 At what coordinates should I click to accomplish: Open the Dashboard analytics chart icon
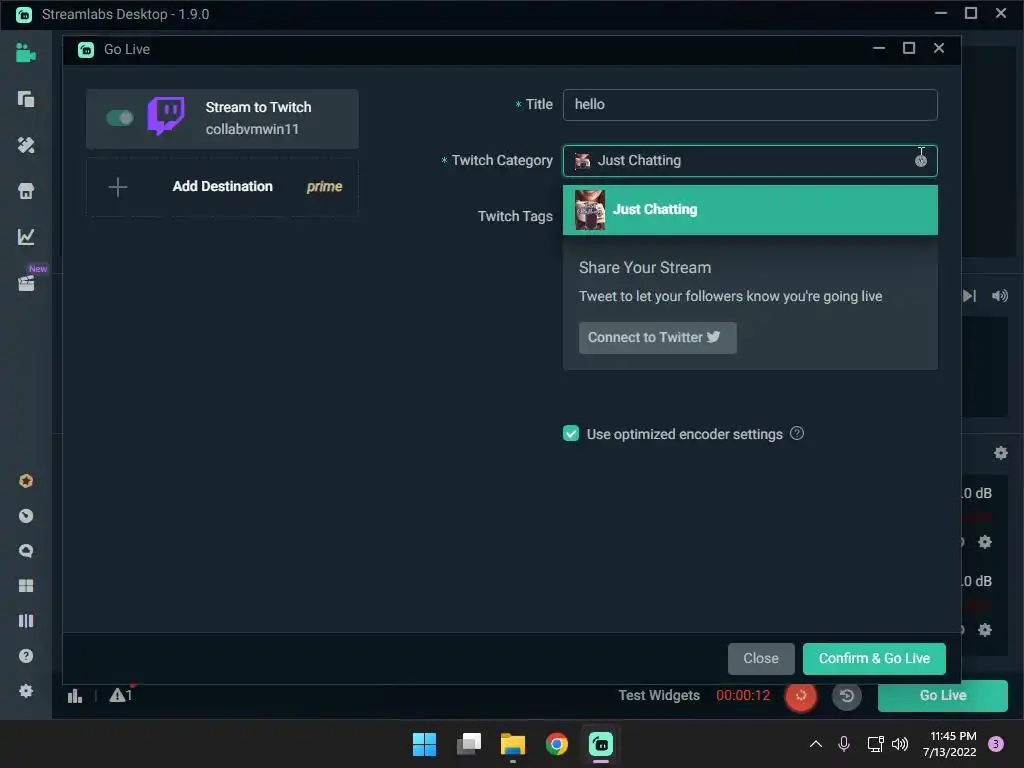(x=25, y=236)
